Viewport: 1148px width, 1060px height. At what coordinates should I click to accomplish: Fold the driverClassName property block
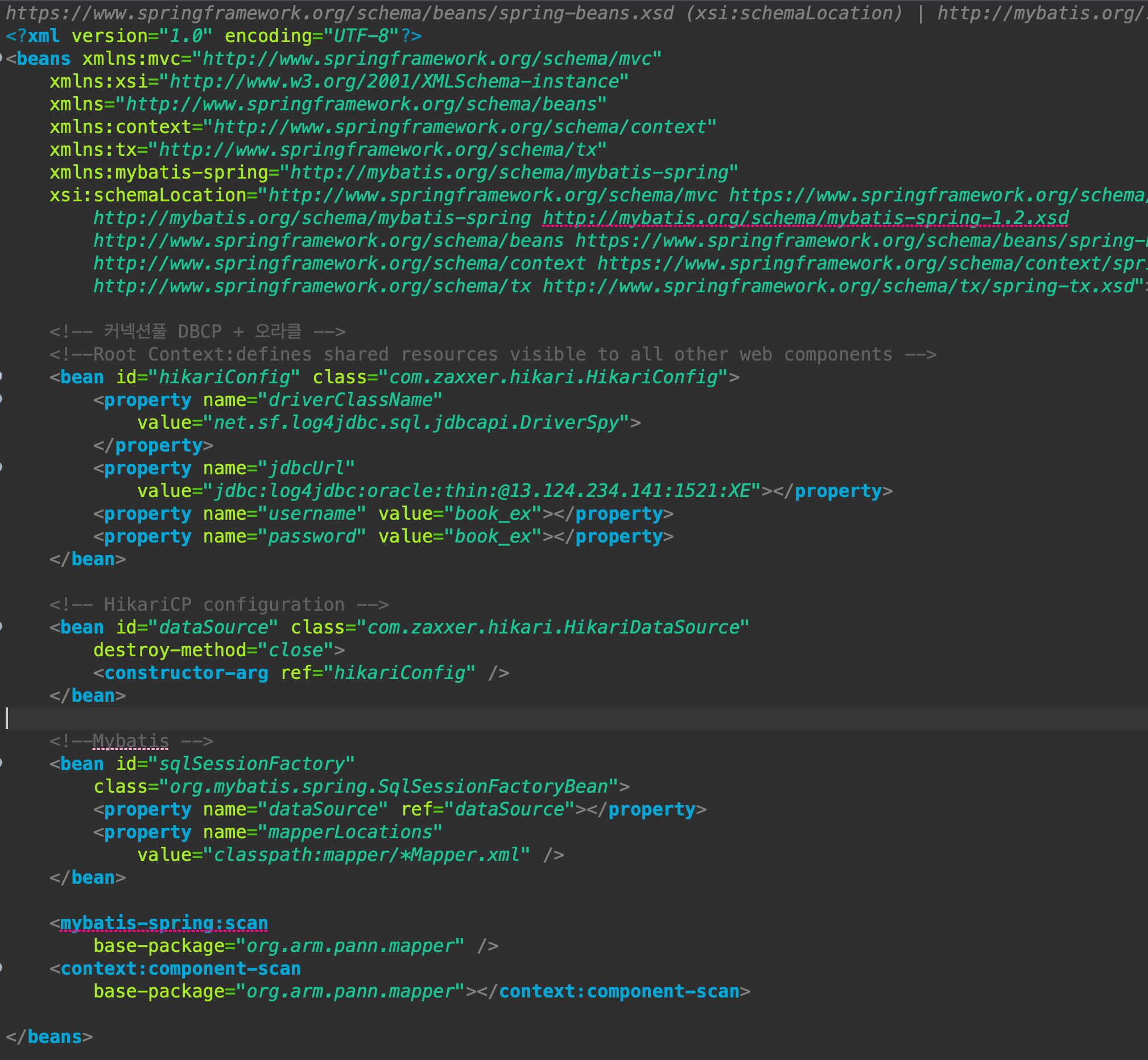[1, 399]
